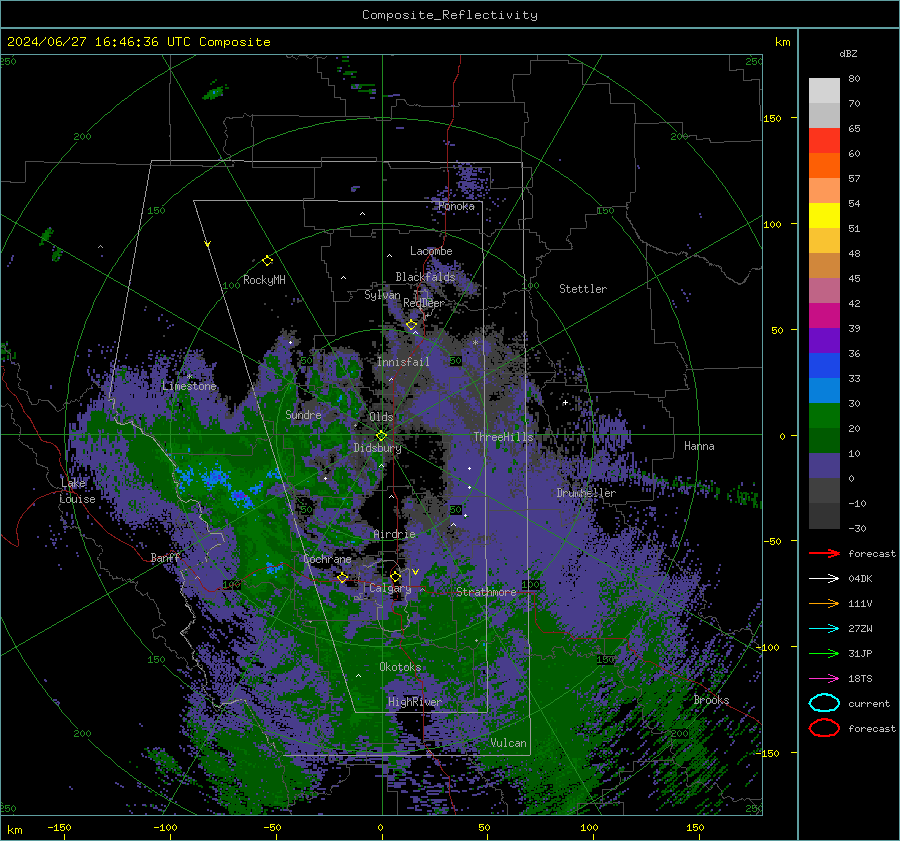Click yellow diamond marker near RockyMH
This screenshot has width=900, height=841.
[267, 261]
